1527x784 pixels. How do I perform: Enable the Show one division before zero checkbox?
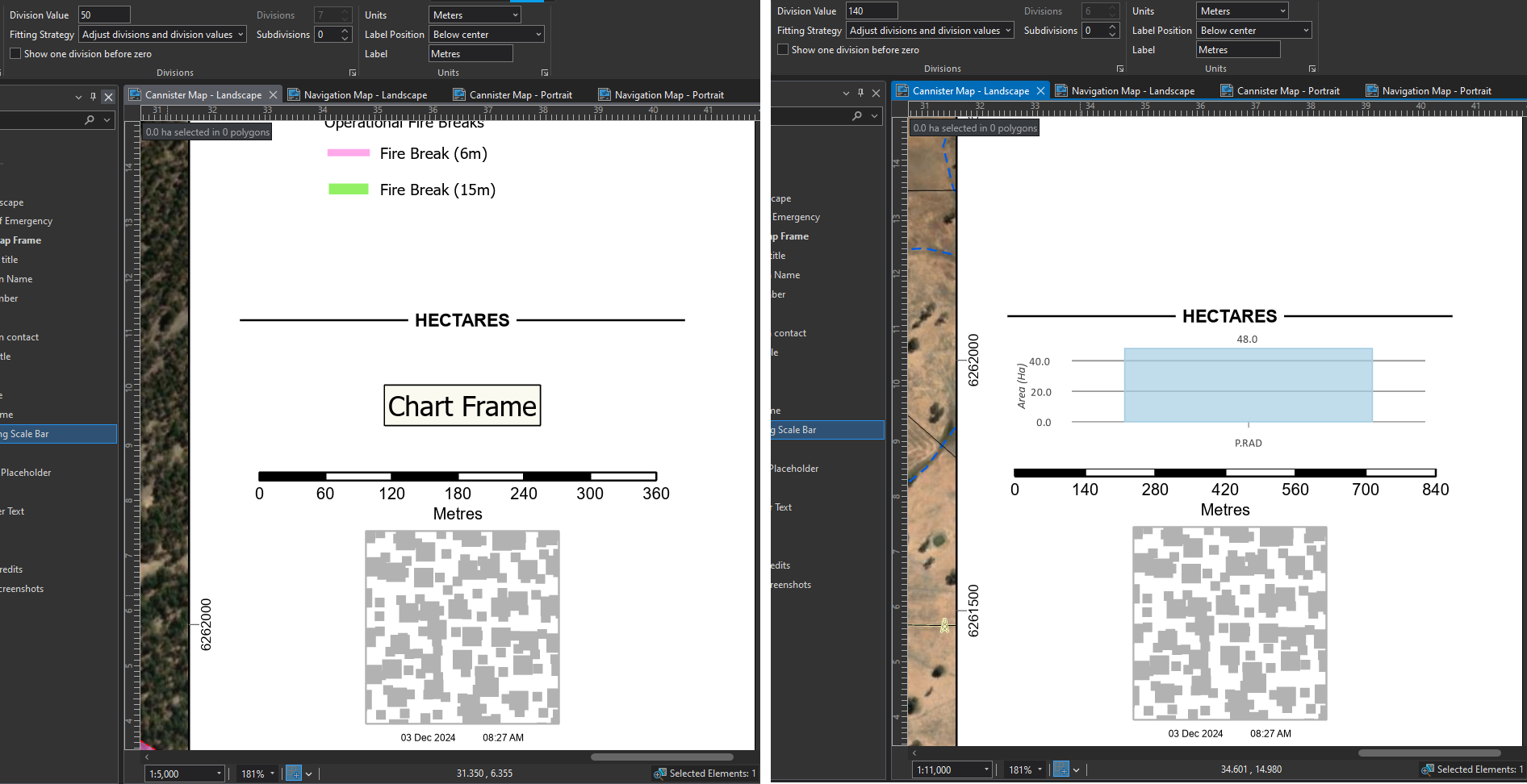pos(15,53)
